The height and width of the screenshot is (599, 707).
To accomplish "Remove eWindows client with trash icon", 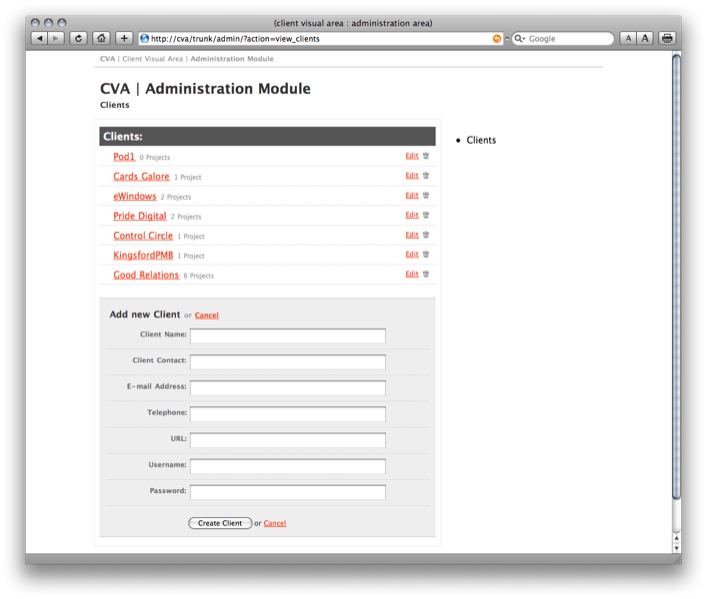I will [426, 196].
